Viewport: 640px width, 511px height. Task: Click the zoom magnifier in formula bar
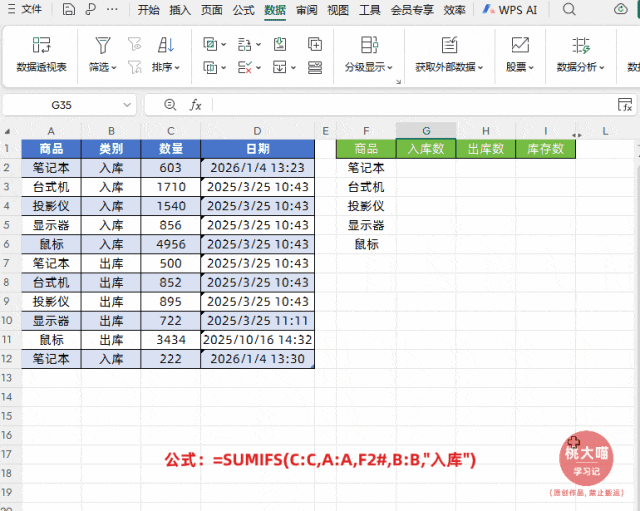pos(170,105)
